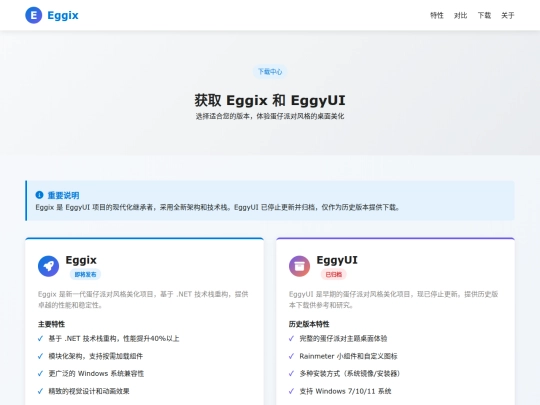Click the text 精致的视觉设计和动画效果

89,391
